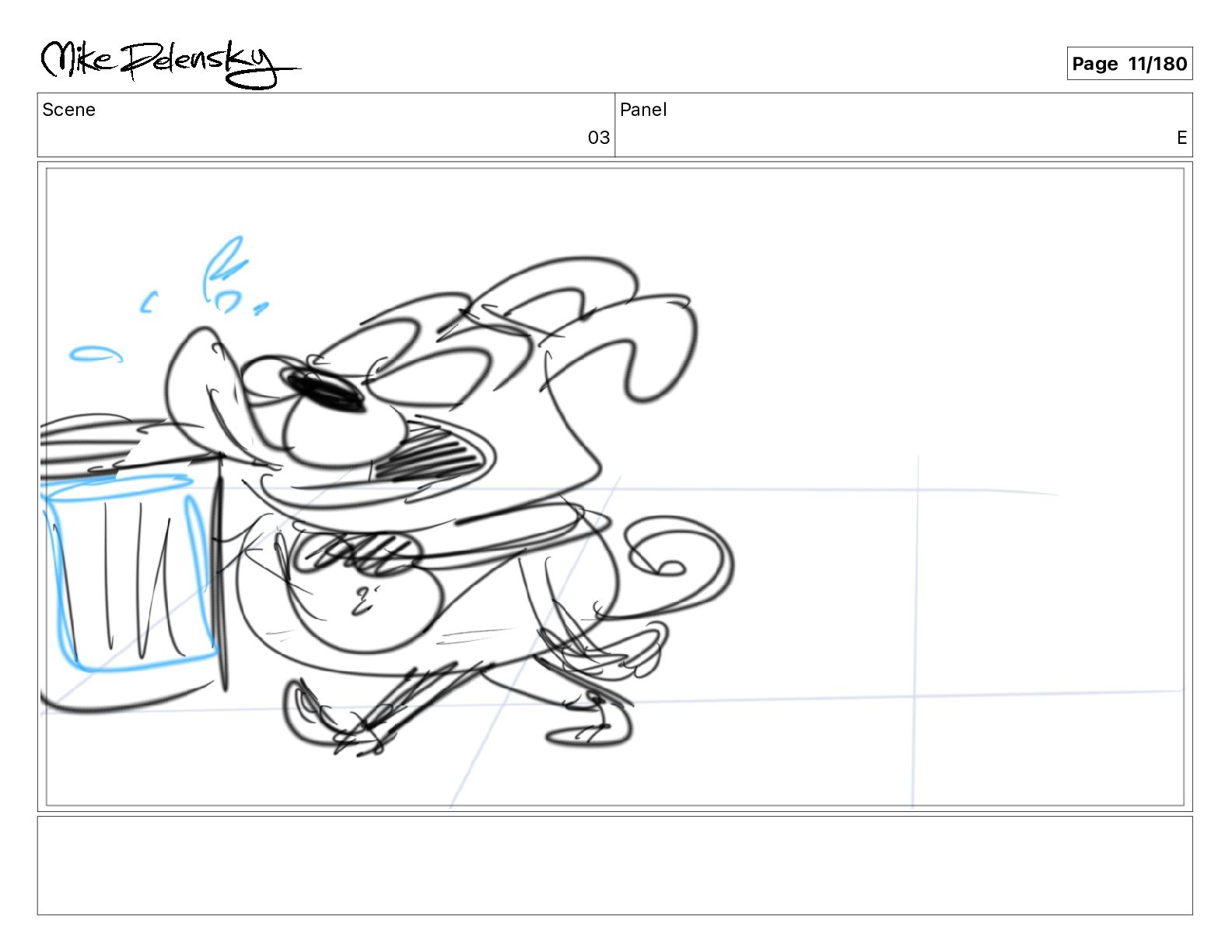The width and height of the screenshot is (1232, 952).
Task: Click the Panel header label
Action: (643, 110)
